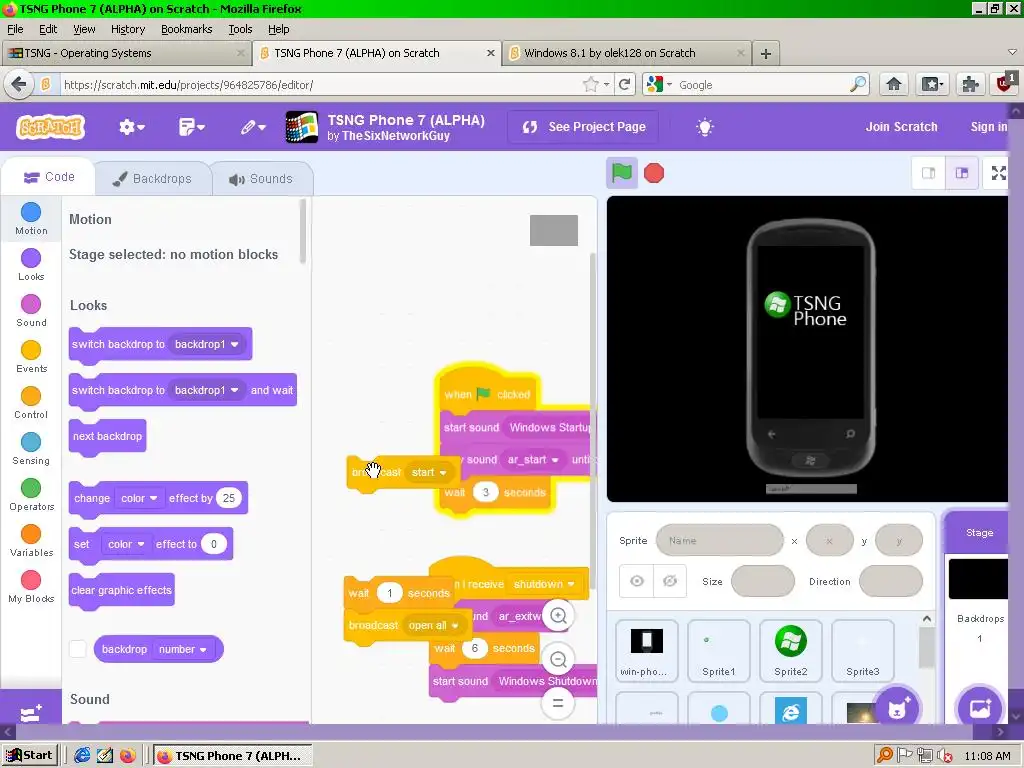Click the sprite Name input field
Image resolution: width=1024 pixels, height=768 pixels.
(x=720, y=540)
